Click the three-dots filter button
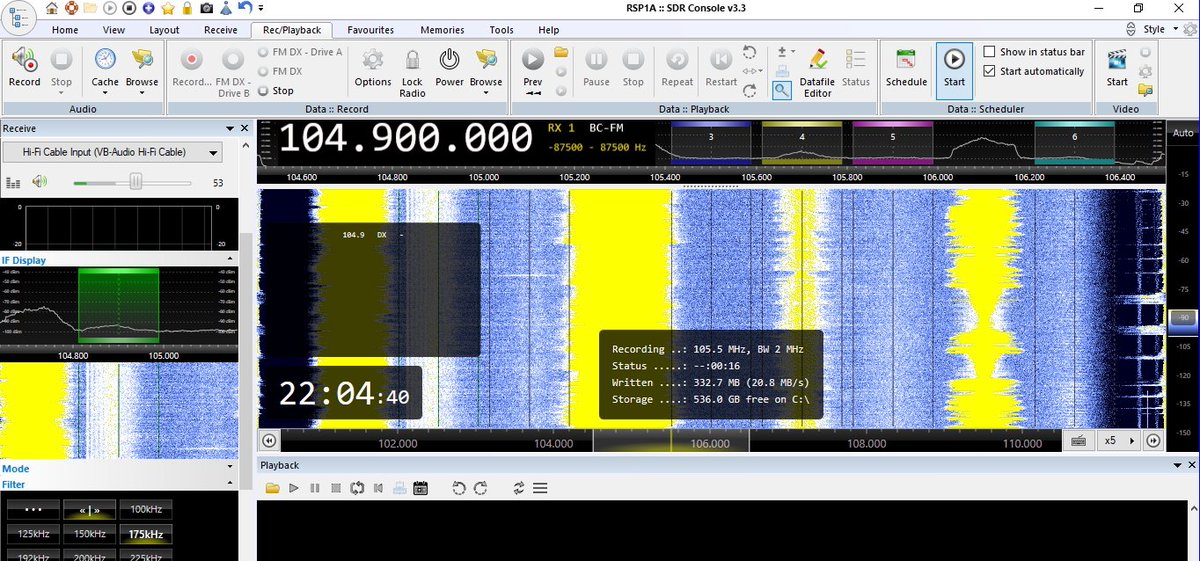This screenshot has width=1200, height=561. pyautogui.click(x=33, y=510)
